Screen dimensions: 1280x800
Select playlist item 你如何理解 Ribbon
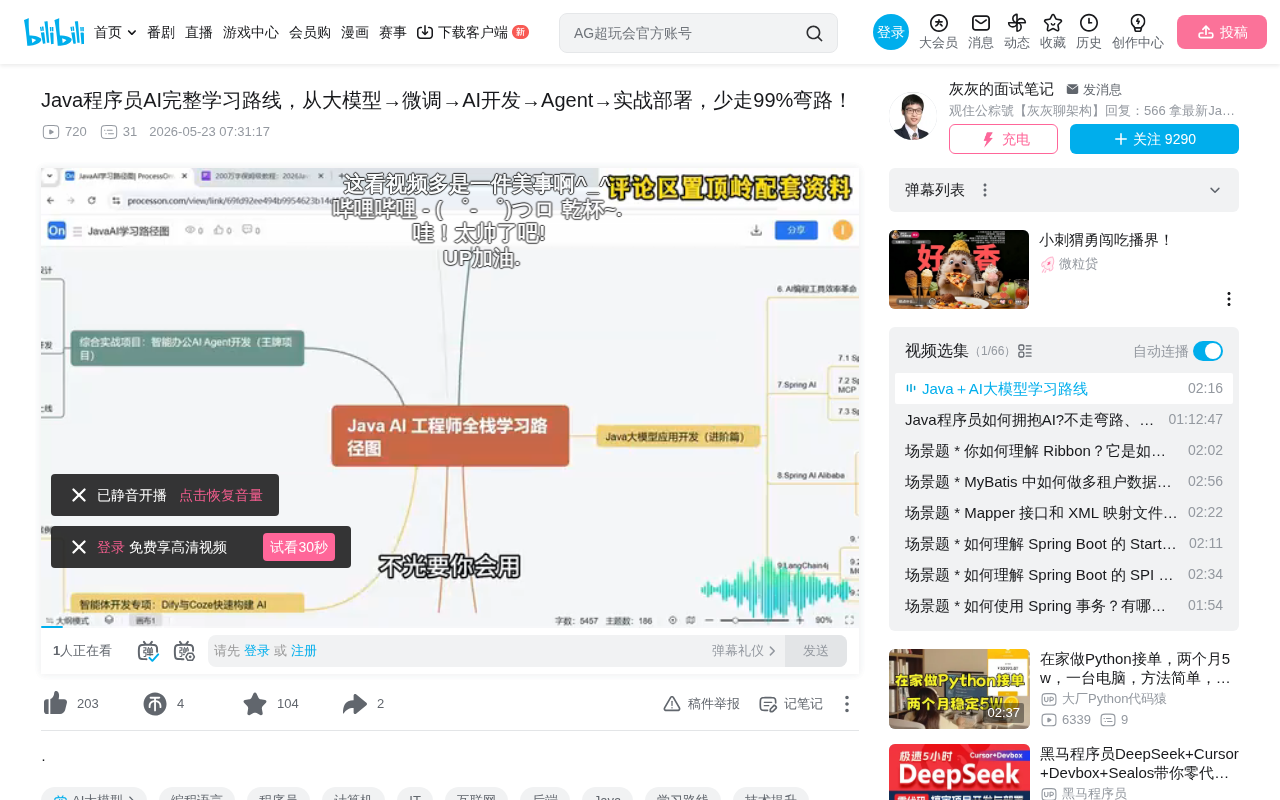coord(1064,450)
